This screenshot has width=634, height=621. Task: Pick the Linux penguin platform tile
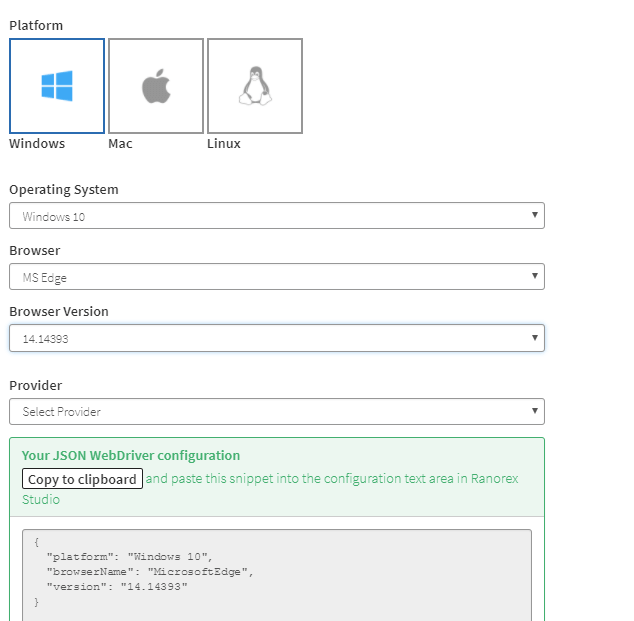pyautogui.click(x=255, y=86)
